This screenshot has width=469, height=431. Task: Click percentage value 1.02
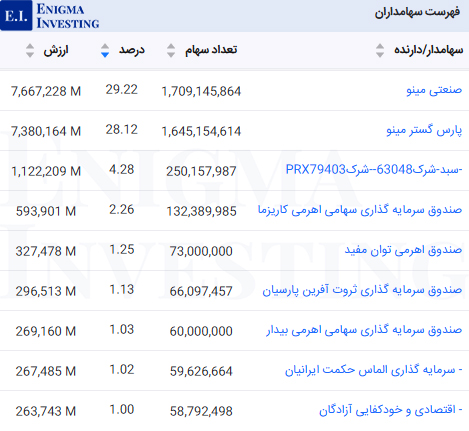coord(122,370)
